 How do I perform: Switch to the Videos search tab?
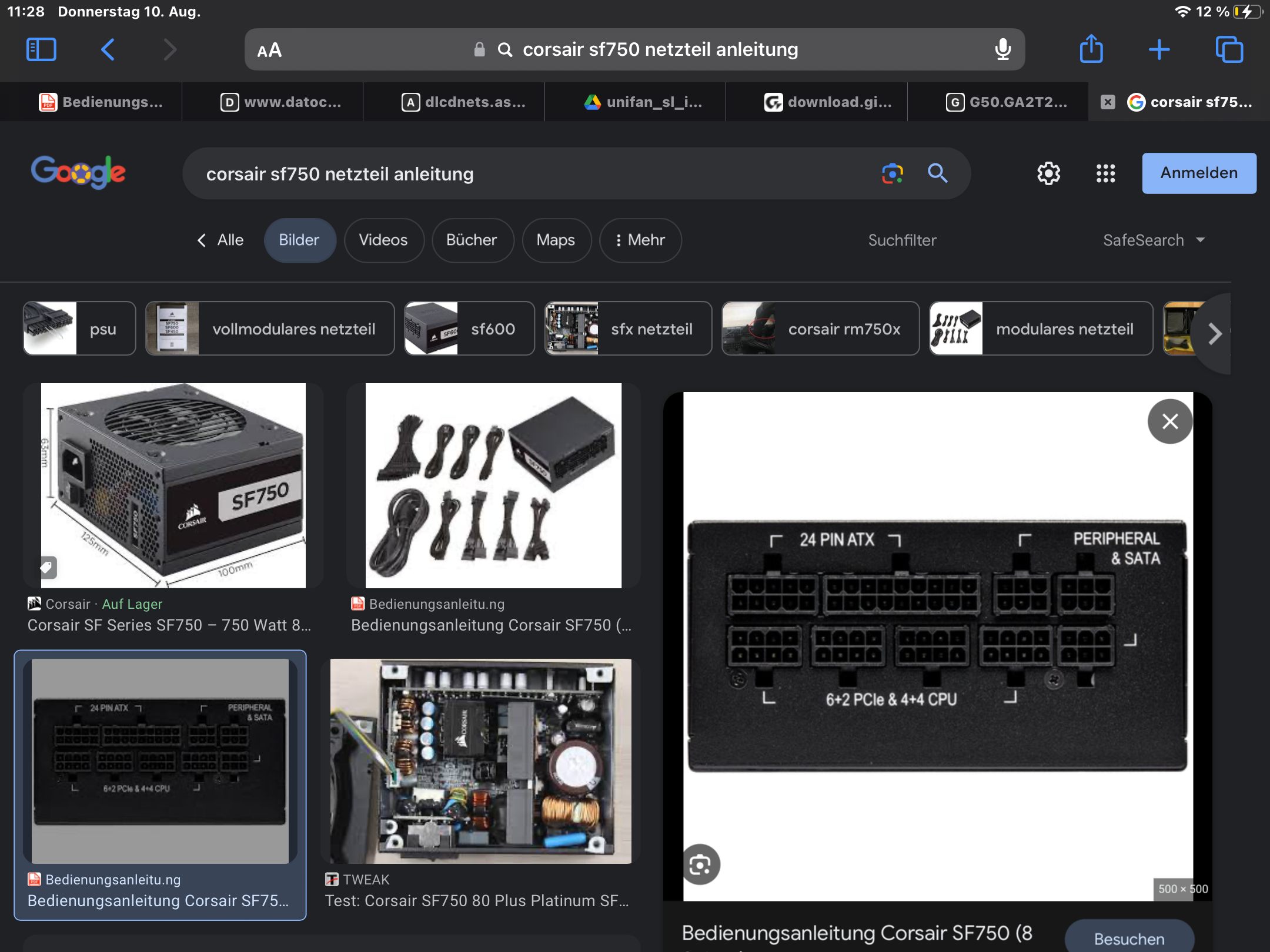pyautogui.click(x=383, y=240)
